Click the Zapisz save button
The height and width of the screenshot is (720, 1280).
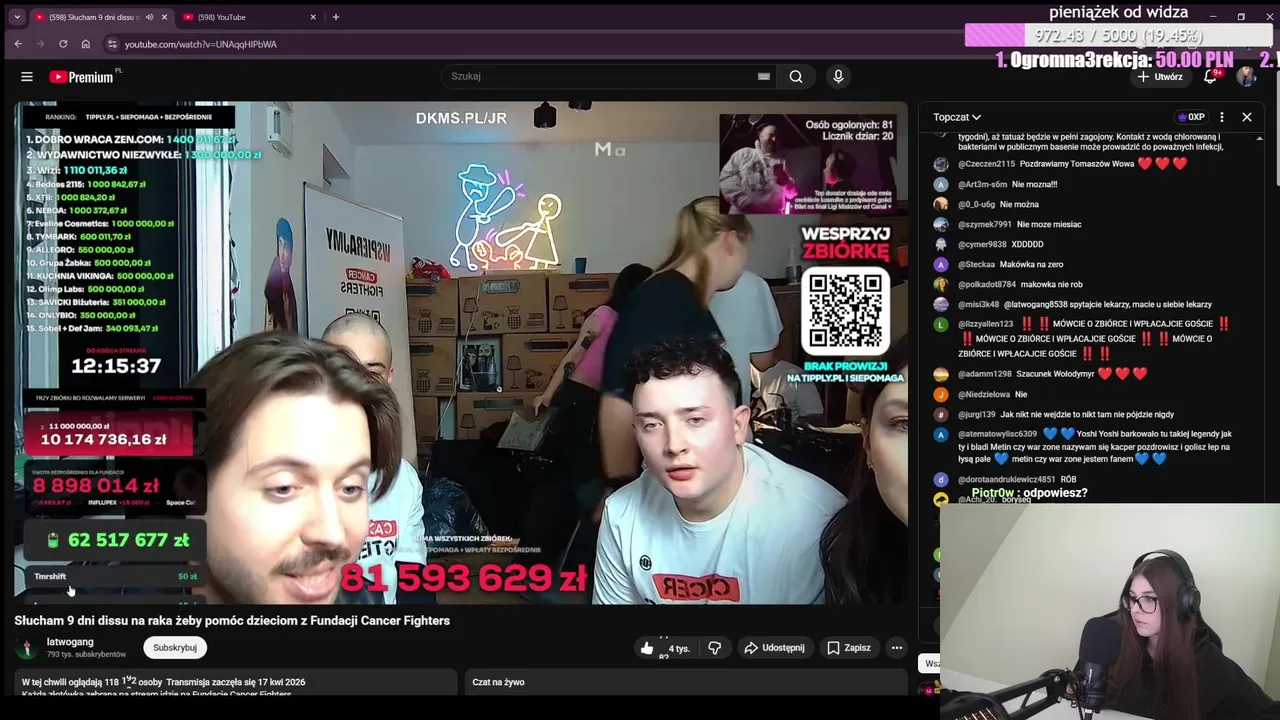(848, 648)
